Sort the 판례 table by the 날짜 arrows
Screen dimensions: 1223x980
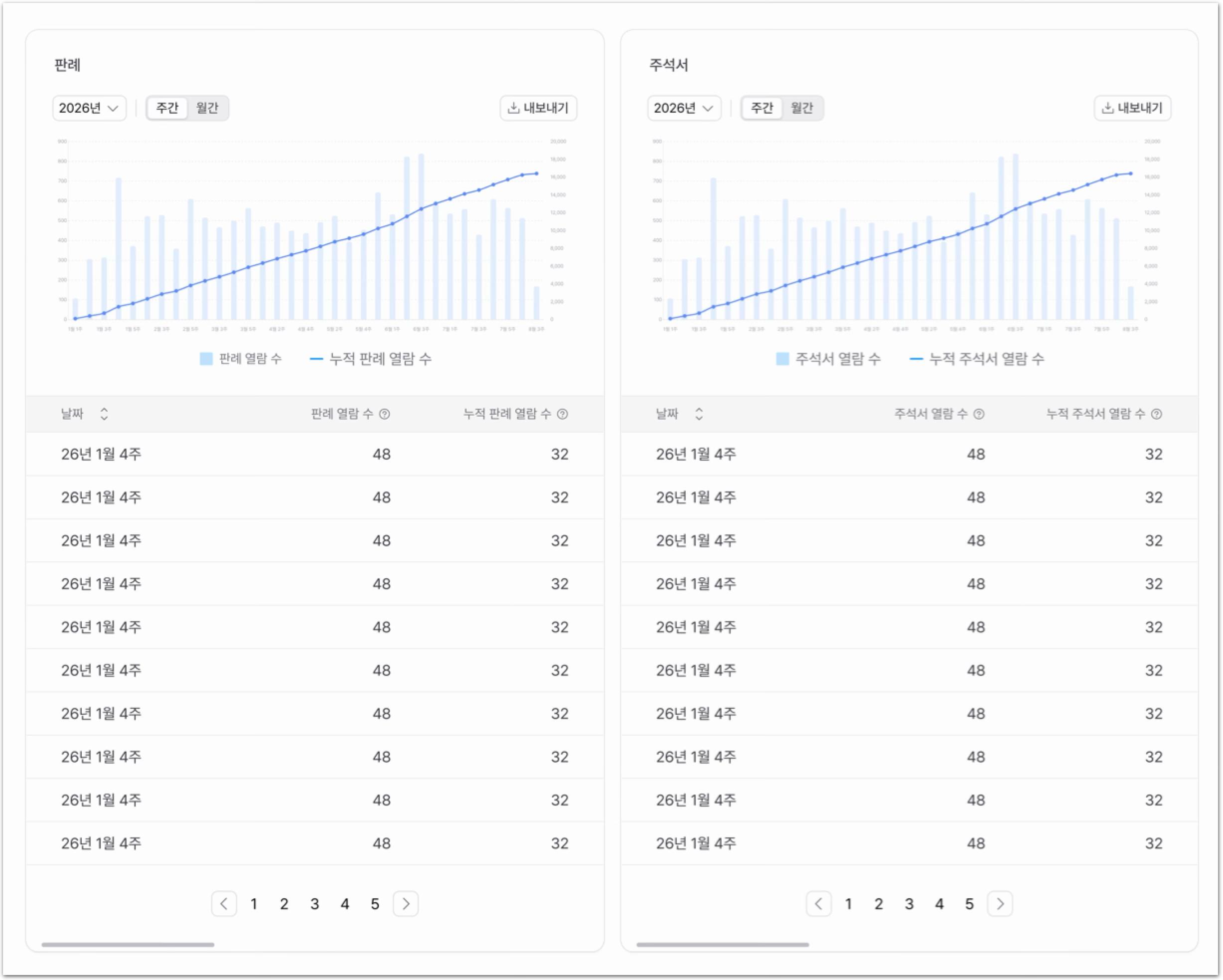[104, 414]
